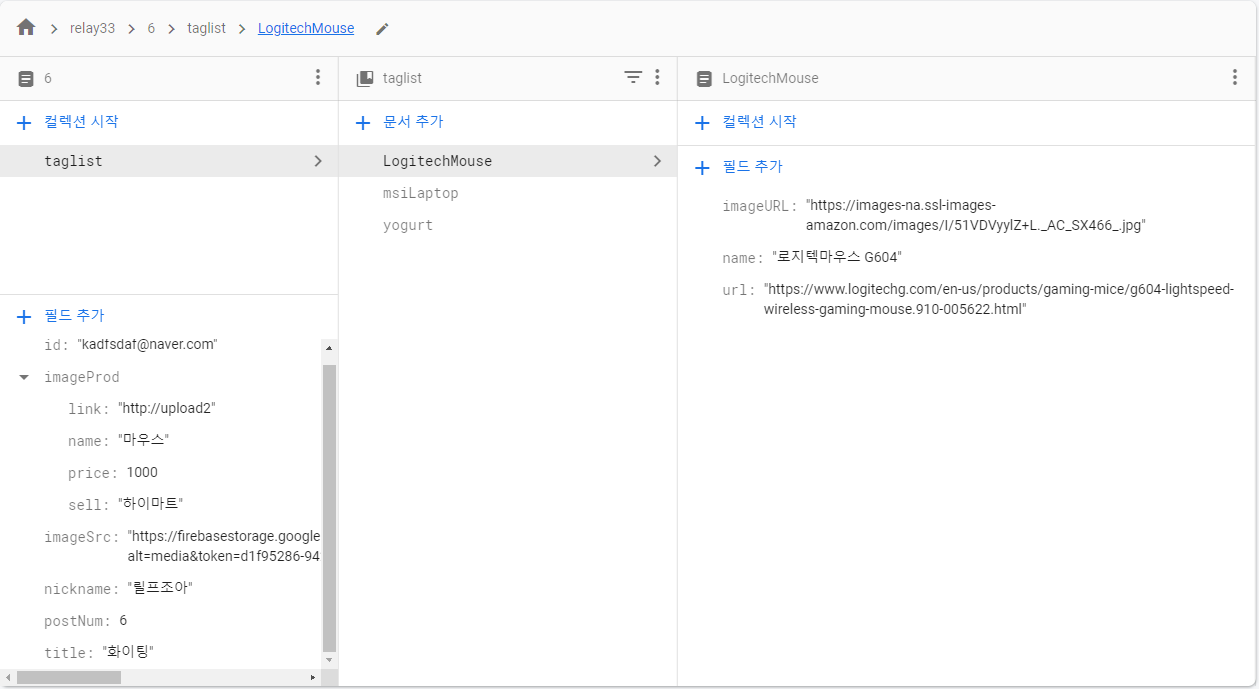Click 문서 추가 to add document
This screenshot has width=1259, height=689.
tap(413, 122)
